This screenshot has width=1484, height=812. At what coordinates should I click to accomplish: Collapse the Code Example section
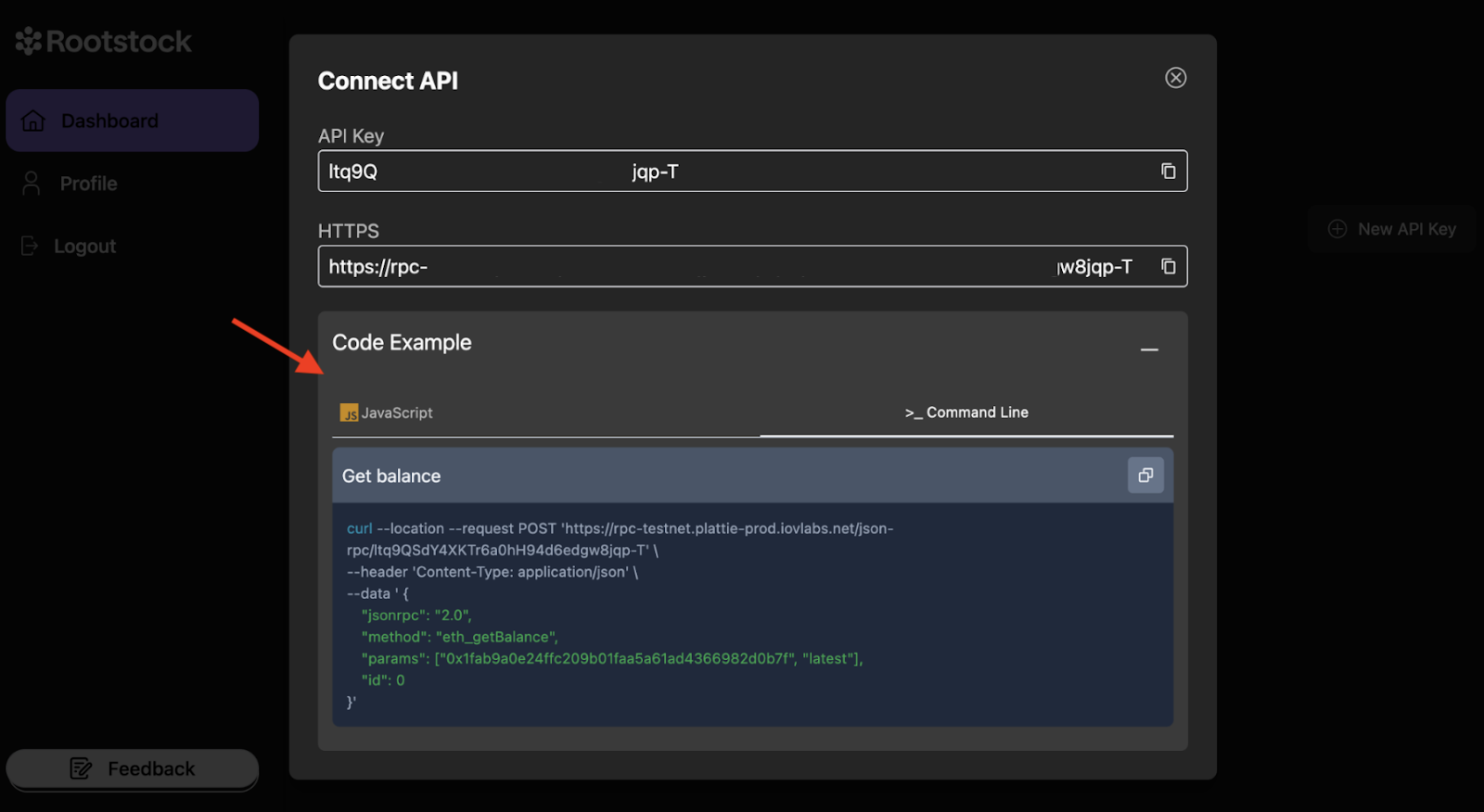pos(1149,349)
